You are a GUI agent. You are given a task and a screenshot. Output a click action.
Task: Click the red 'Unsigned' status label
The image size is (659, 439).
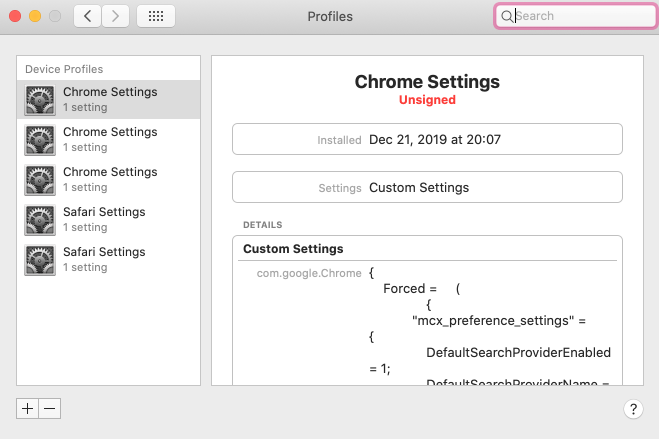coord(427,100)
